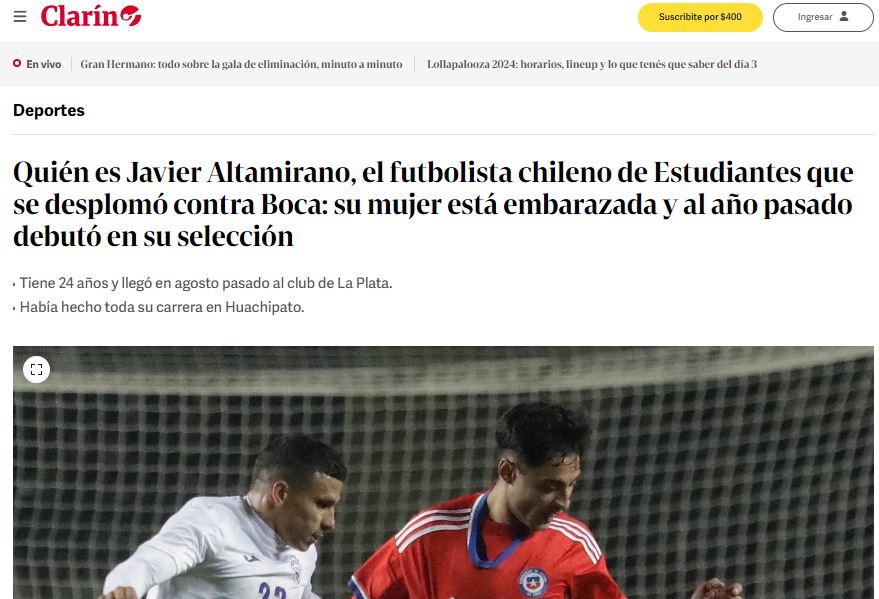
Task: Click the Javier Altamirano article headline
Action: point(433,204)
